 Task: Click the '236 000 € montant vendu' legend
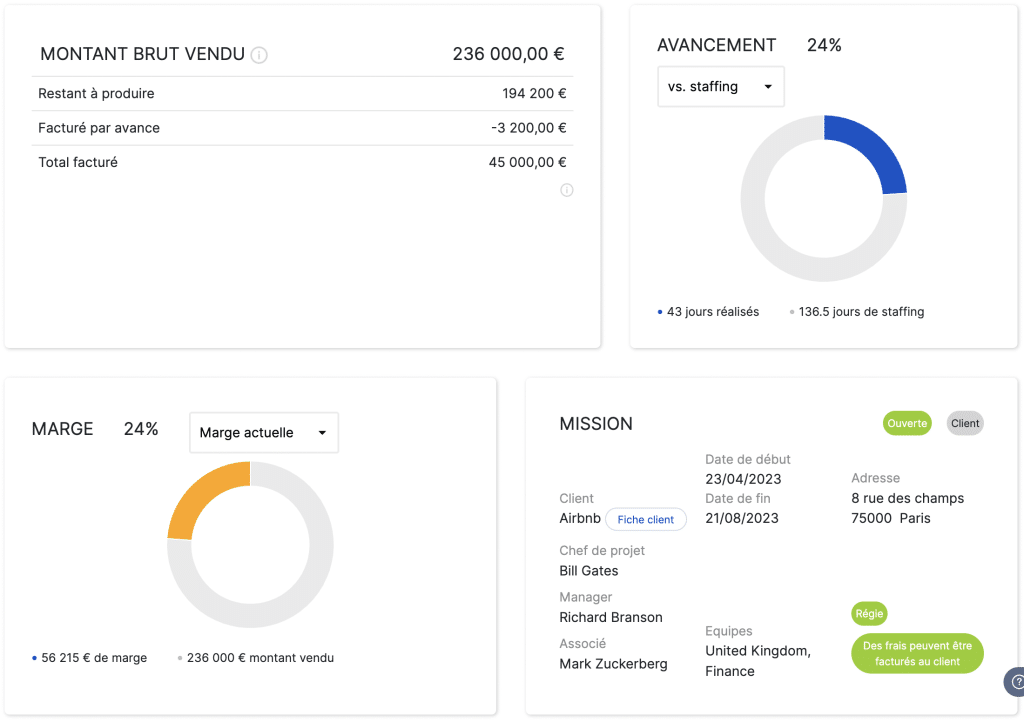259,658
